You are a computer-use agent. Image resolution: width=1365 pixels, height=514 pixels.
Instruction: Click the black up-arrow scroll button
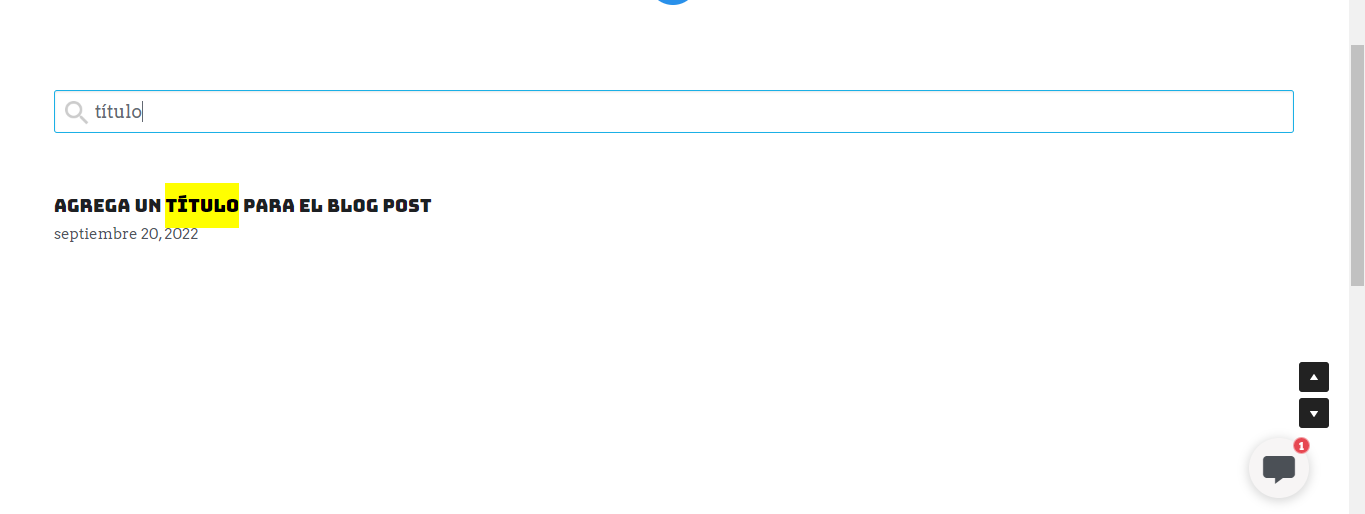[x=1314, y=377]
